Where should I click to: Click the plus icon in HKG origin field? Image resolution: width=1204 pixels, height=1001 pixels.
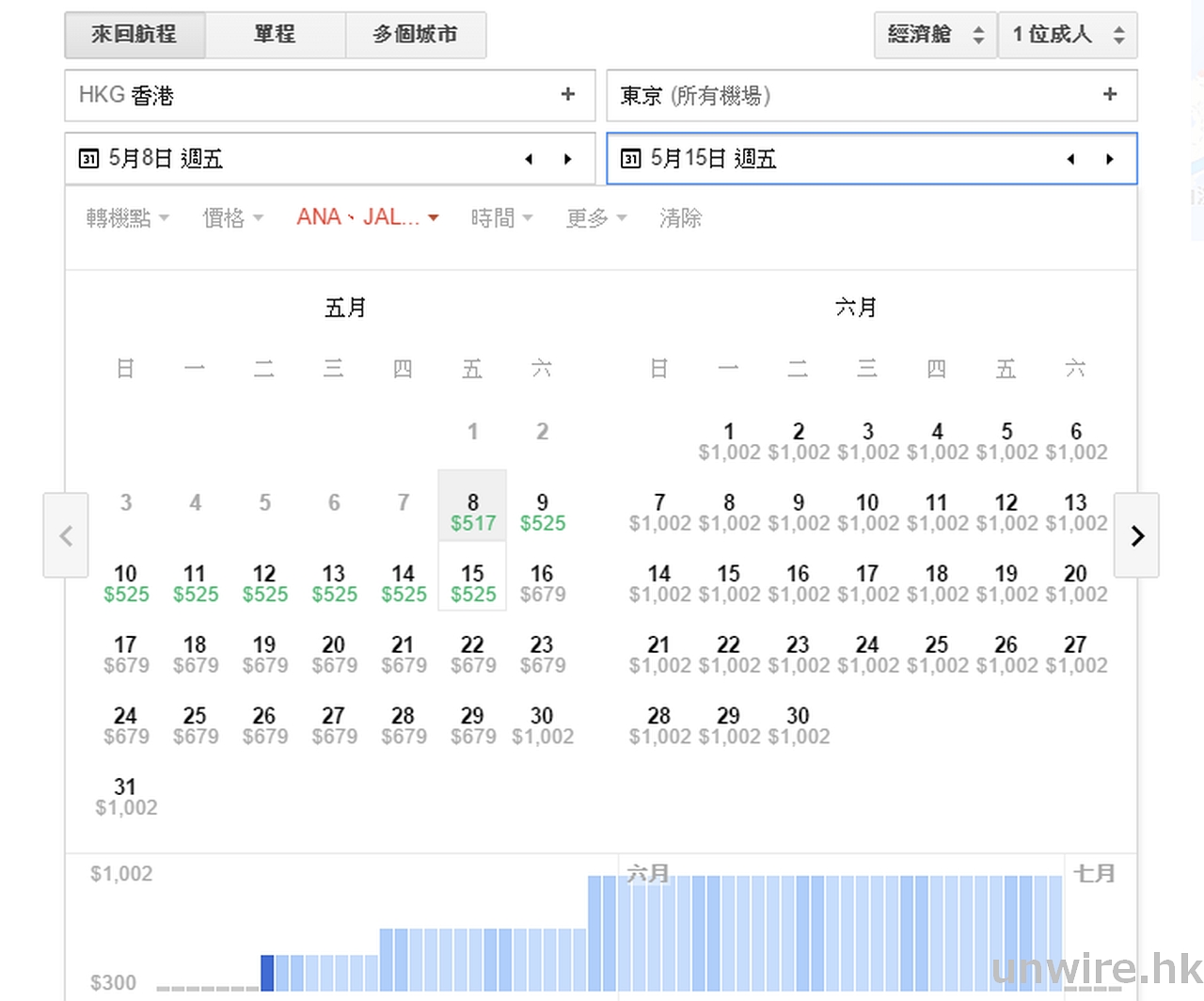pos(567,94)
